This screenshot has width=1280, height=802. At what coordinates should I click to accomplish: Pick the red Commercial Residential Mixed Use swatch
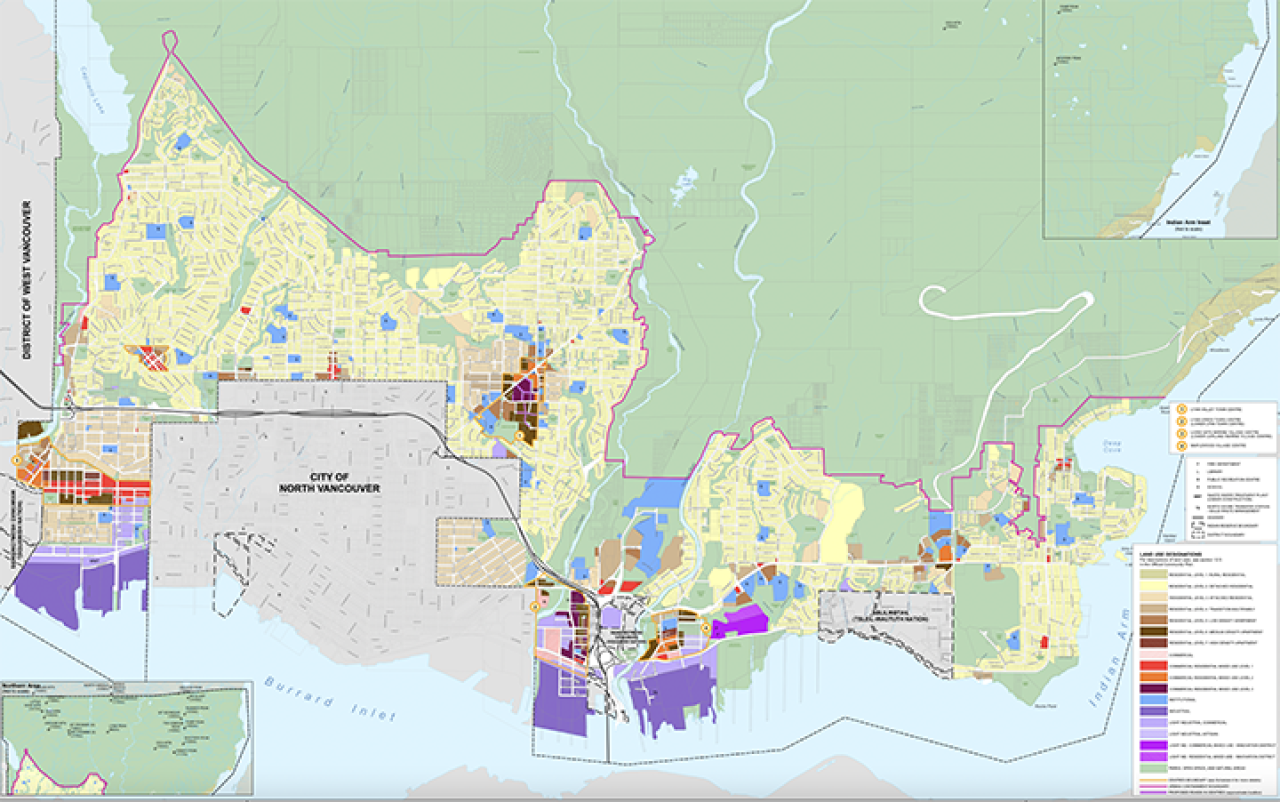(1155, 663)
